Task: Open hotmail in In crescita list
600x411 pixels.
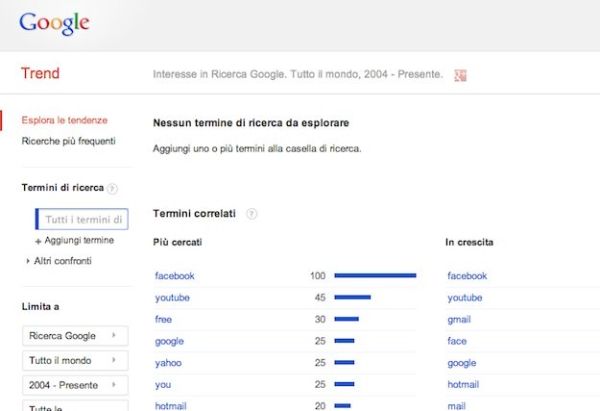Action: tap(463, 385)
